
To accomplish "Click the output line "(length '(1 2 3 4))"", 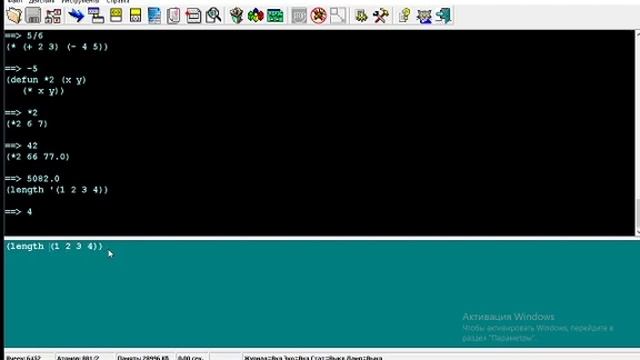I will click(57, 190).
